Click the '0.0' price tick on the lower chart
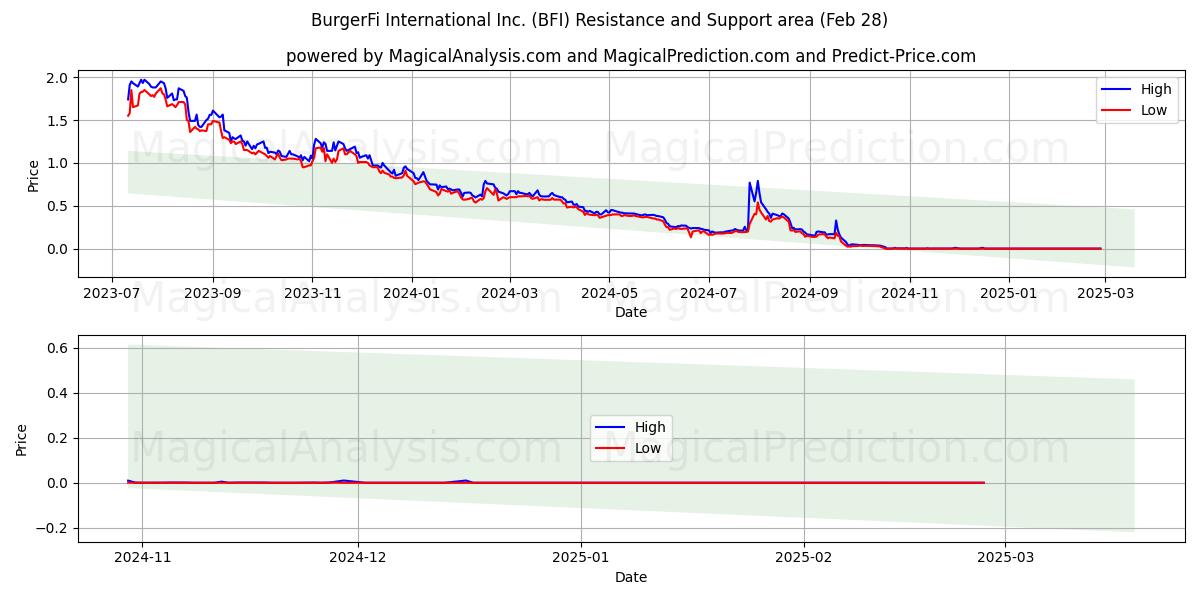1200x600 pixels. [58, 483]
